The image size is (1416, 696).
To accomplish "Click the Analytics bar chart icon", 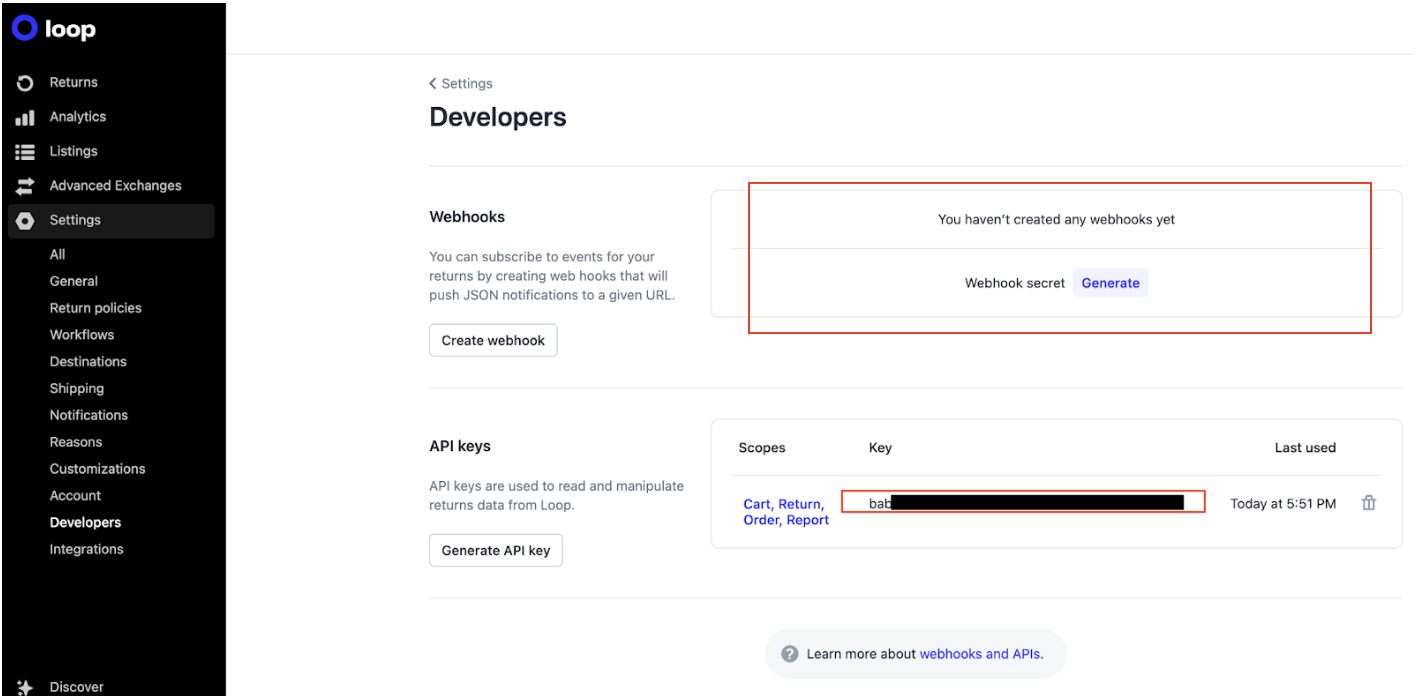I will tap(25, 118).
